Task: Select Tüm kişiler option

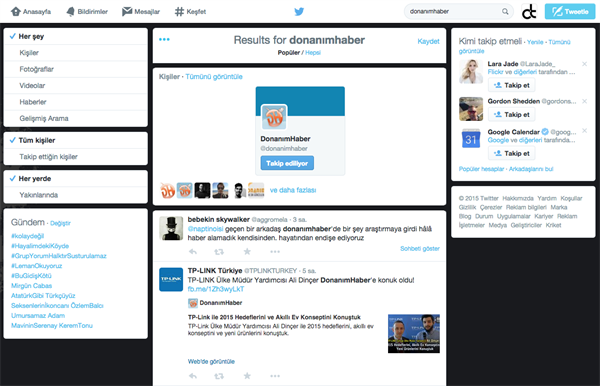Action: pos(76,140)
